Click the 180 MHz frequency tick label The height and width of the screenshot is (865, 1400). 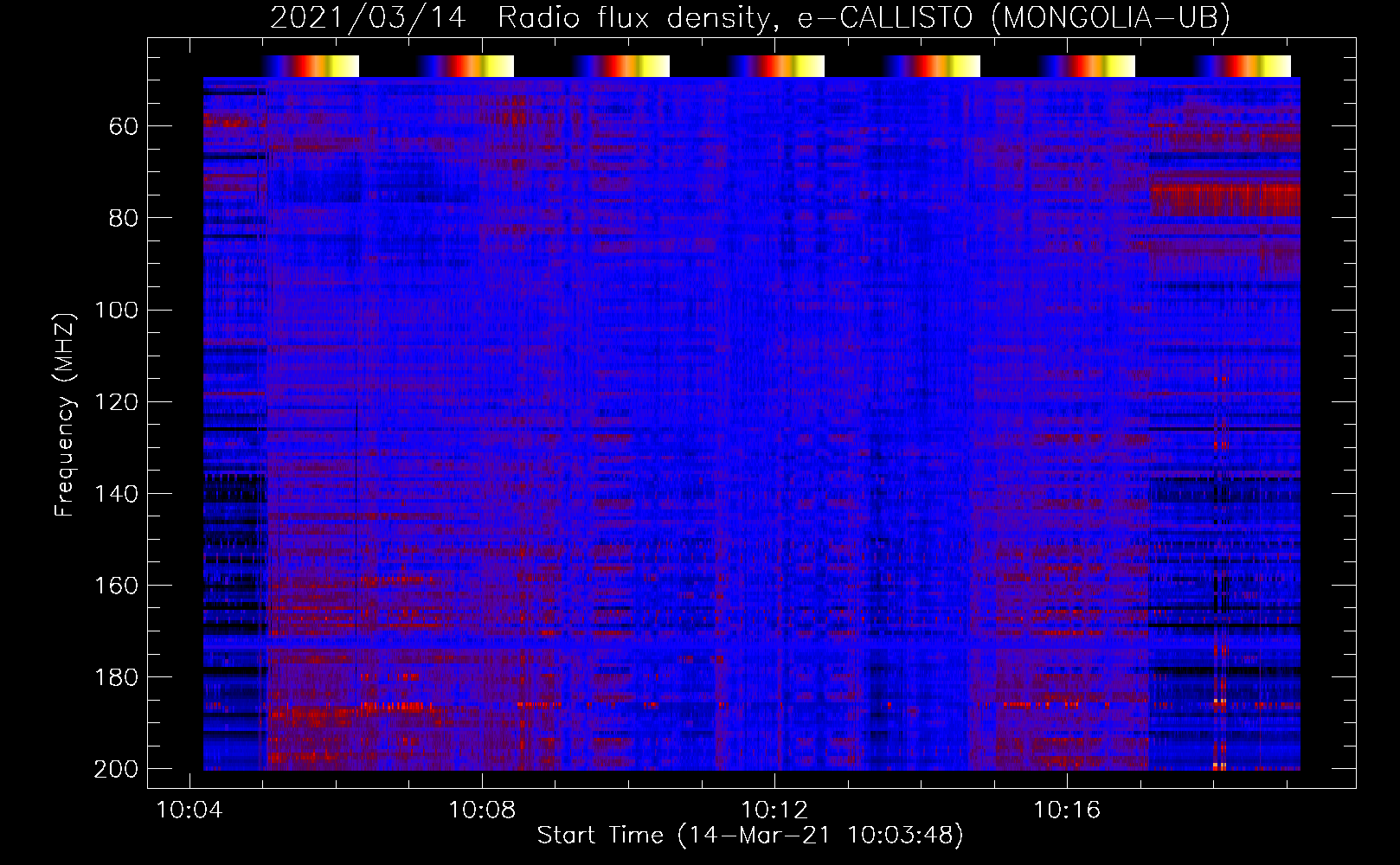116,676
